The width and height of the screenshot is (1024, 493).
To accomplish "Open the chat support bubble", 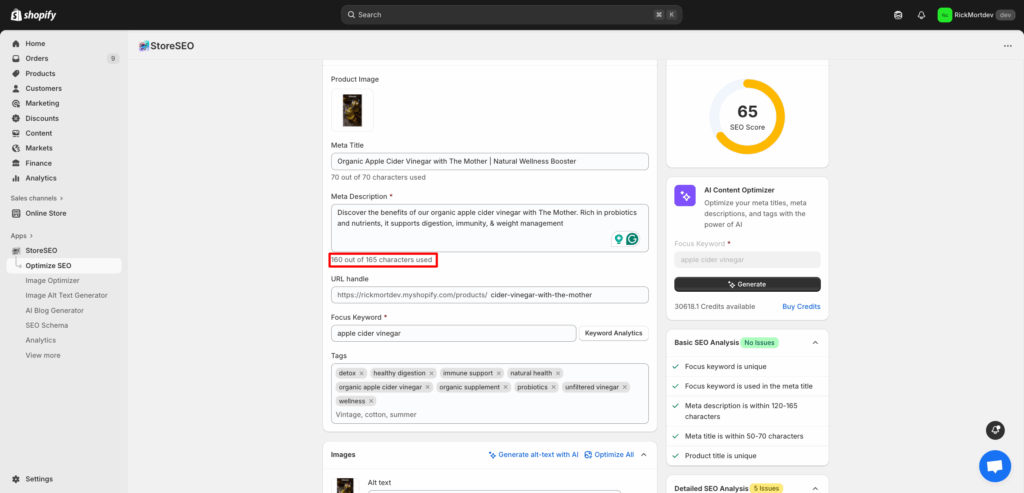I will tap(994, 466).
